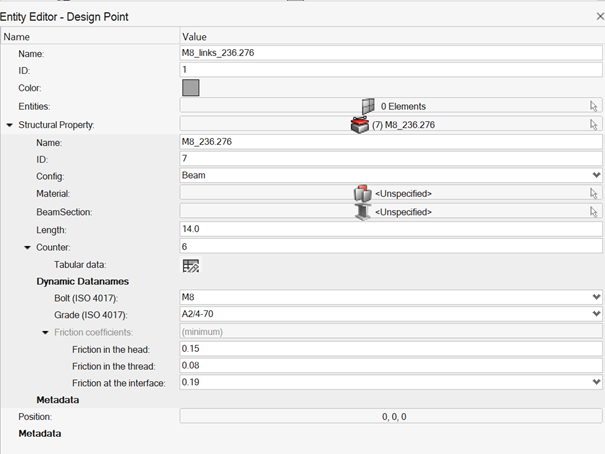Click the picker arrow in Structural Property row
The width and height of the screenshot is (605, 454).
tap(594, 125)
